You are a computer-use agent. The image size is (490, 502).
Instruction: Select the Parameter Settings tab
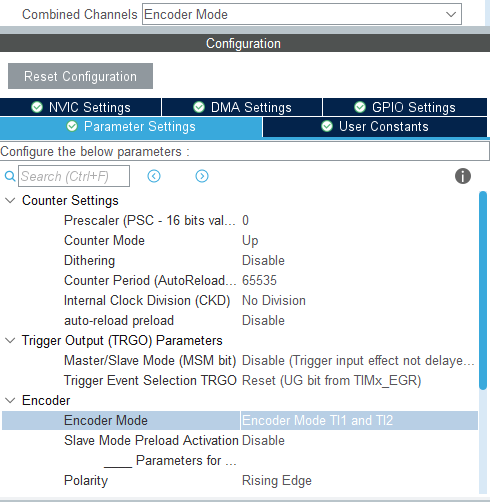[131, 127]
